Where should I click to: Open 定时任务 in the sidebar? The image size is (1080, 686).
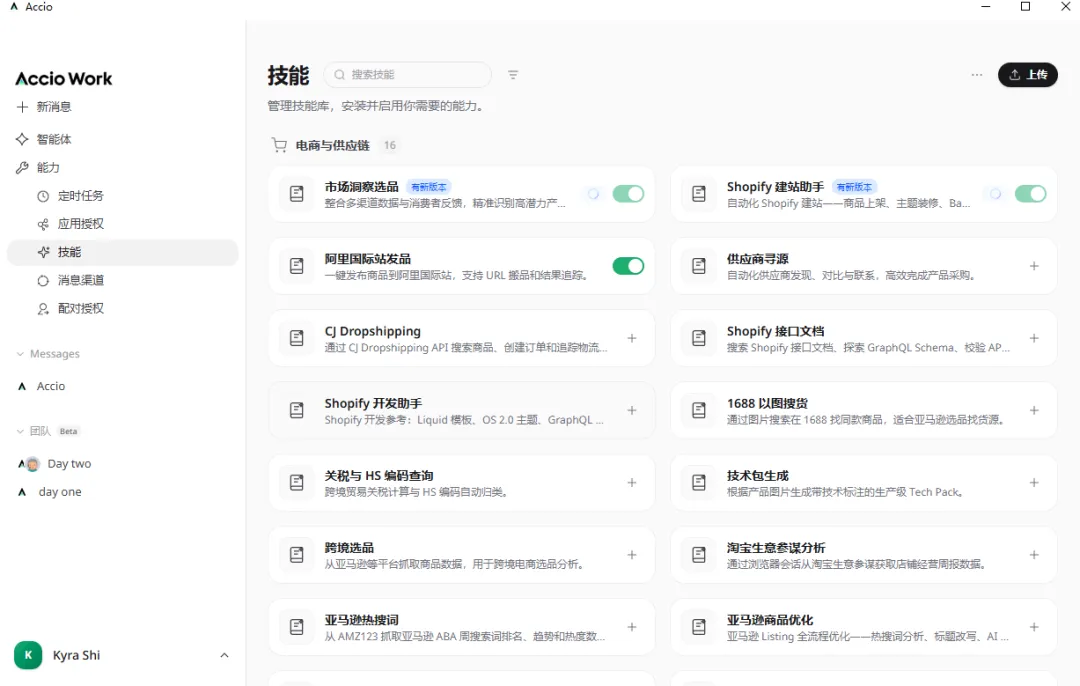click(x=80, y=196)
